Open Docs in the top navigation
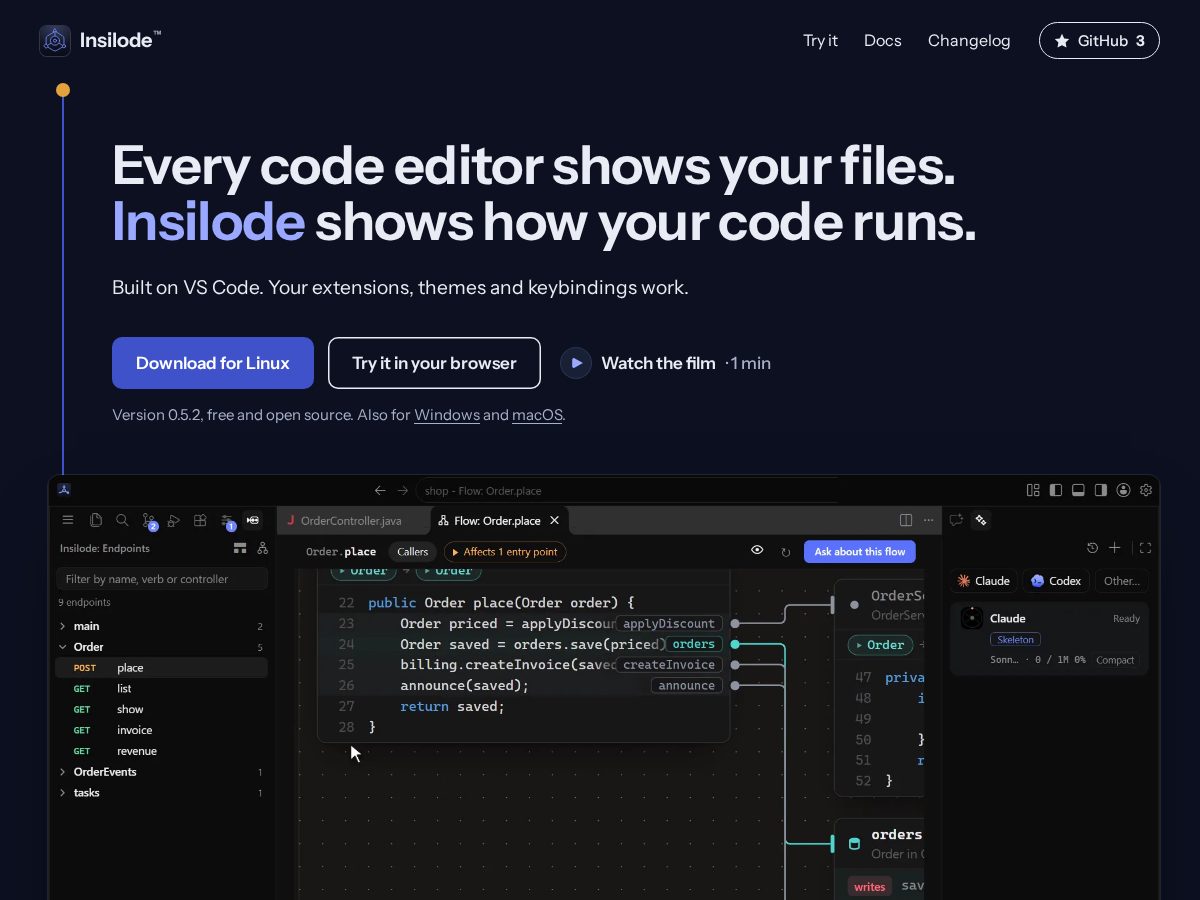 (883, 41)
